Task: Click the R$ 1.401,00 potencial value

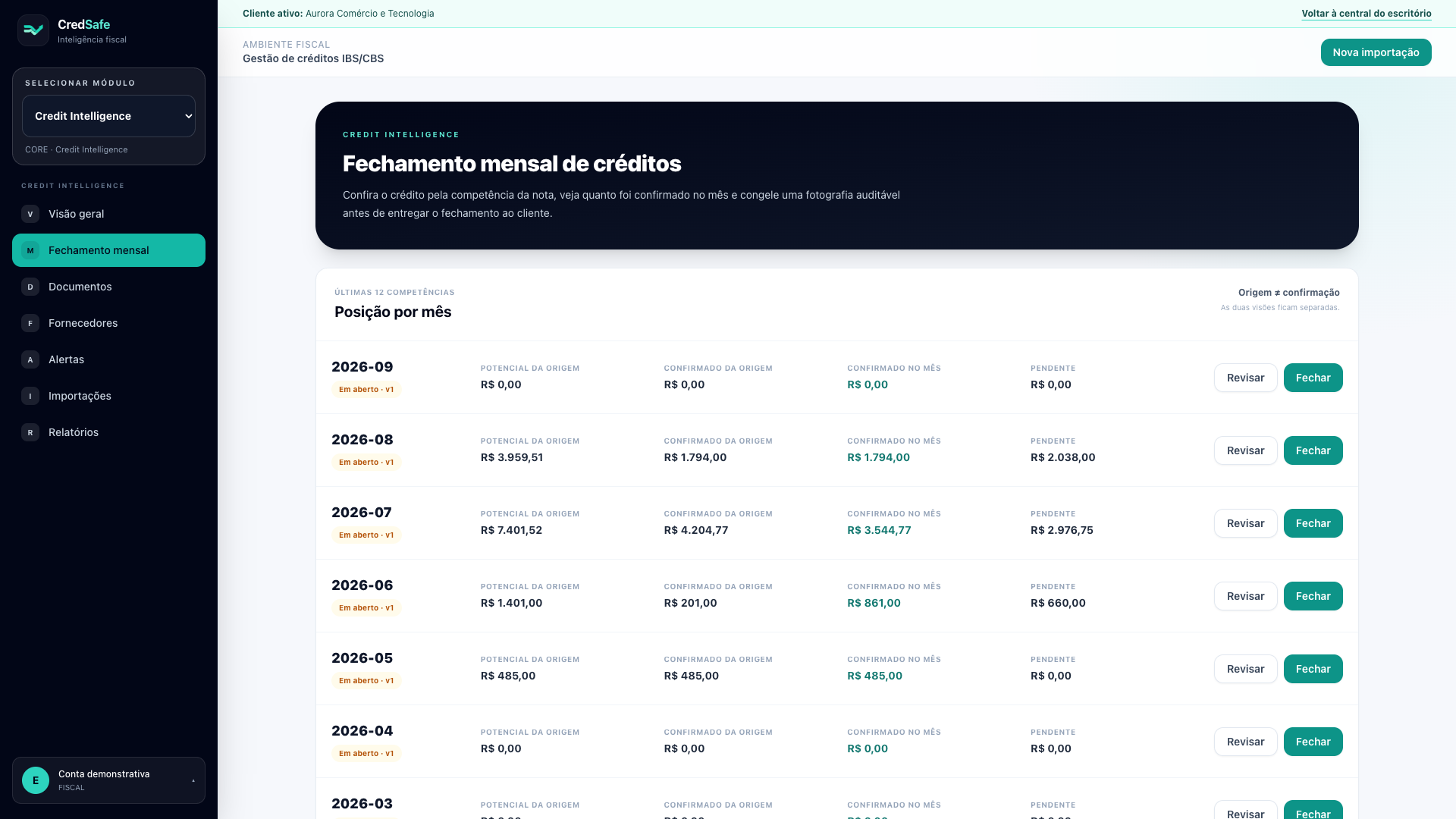Action: coord(511,603)
